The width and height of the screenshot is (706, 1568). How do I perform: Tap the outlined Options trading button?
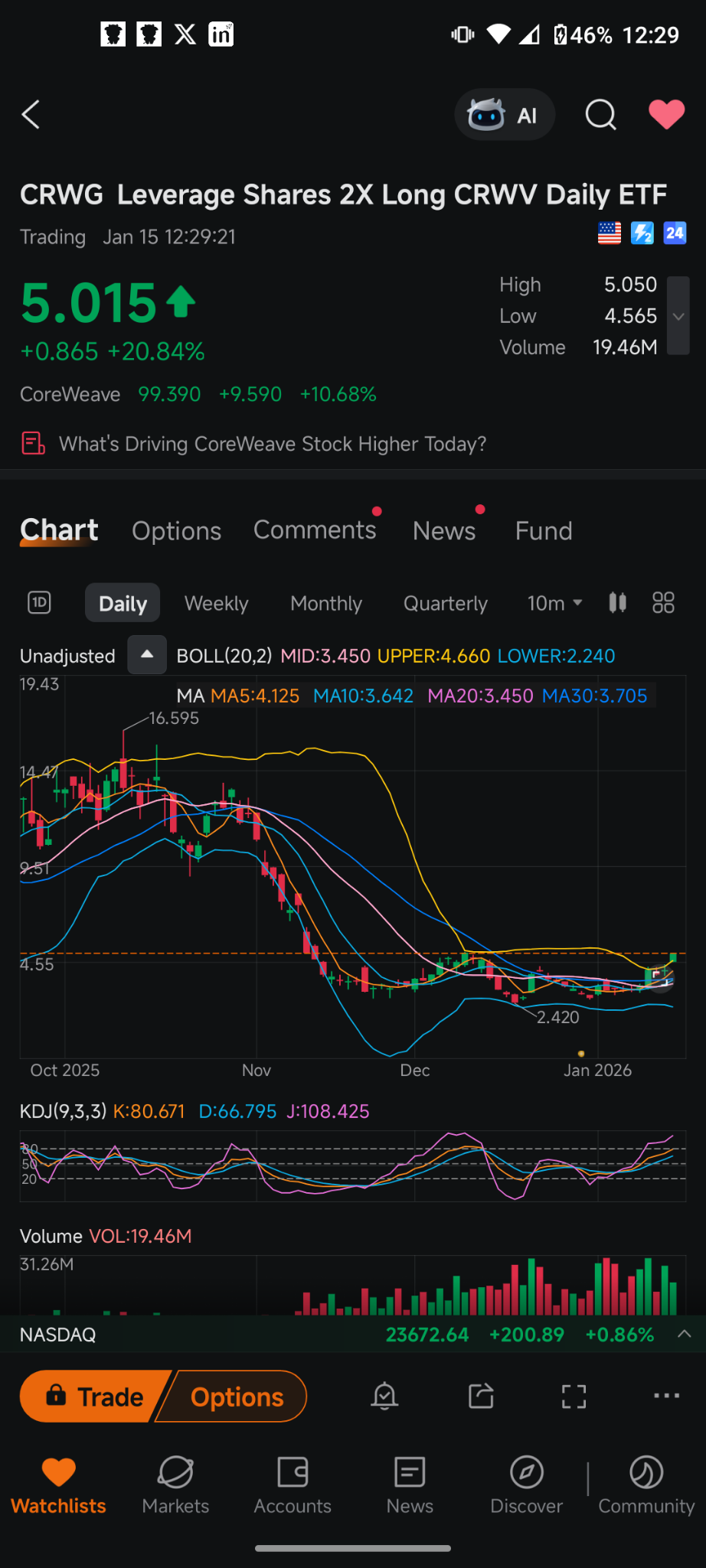pyautogui.click(x=233, y=1397)
